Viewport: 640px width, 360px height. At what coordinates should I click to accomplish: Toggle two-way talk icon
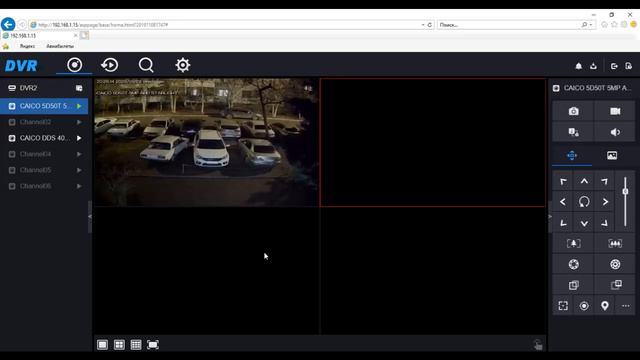tap(573, 132)
